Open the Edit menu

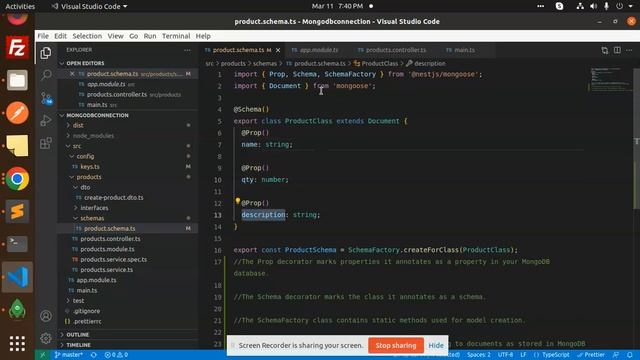(x=60, y=36)
